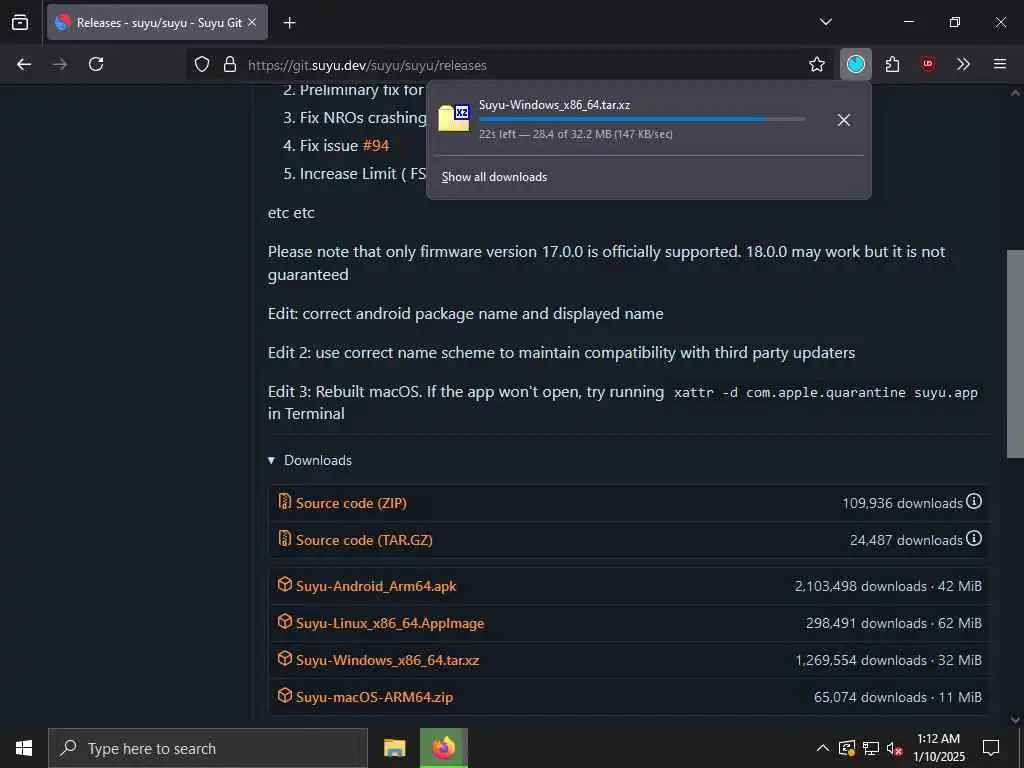Click the archive icon before Source code (TAR.GZ)
This screenshot has width=1024, height=768.
point(285,538)
